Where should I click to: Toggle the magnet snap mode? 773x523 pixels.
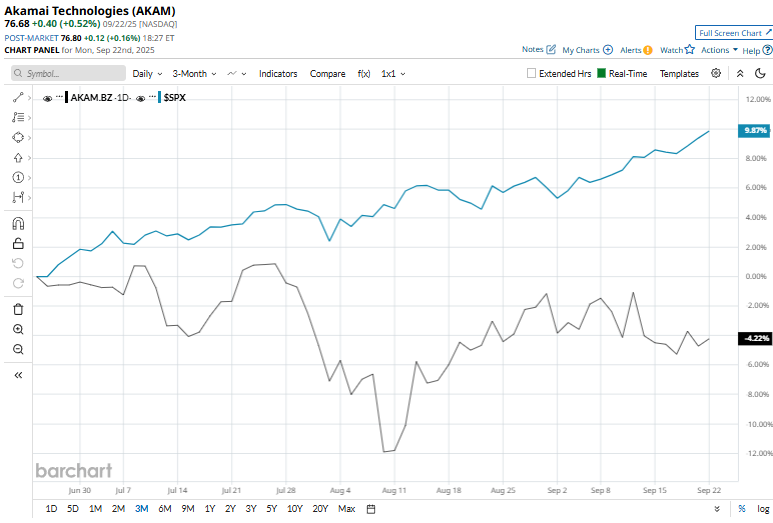point(18,224)
